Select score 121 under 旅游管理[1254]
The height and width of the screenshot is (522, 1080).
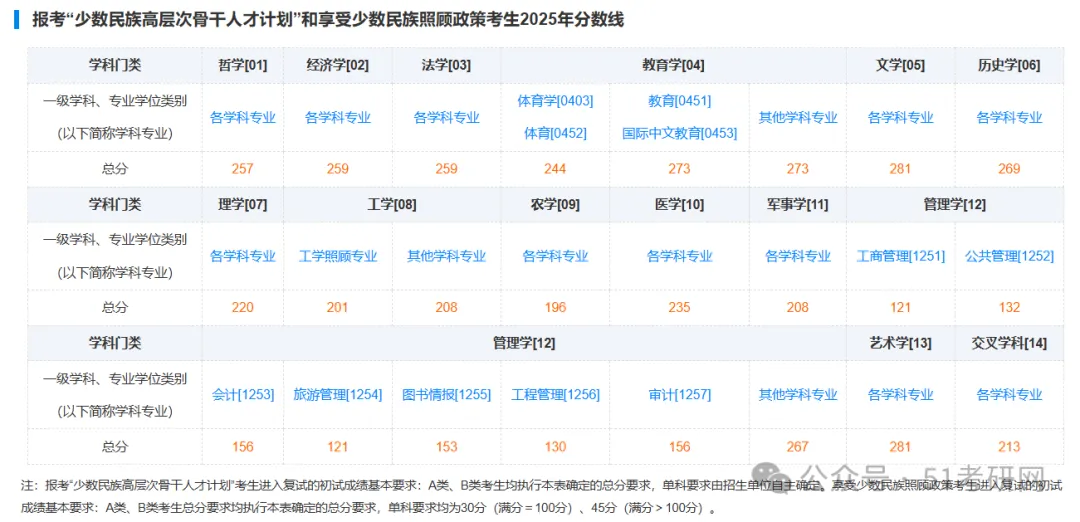[x=338, y=447]
